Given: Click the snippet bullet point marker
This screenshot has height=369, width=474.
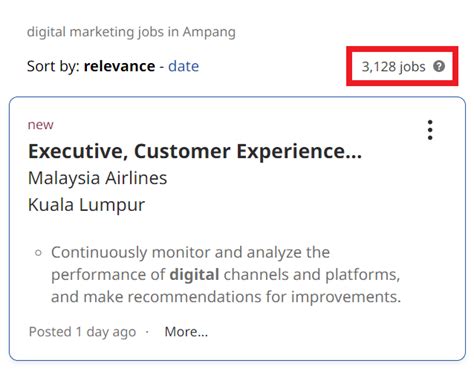Looking at the screenshot, I should click(x=38, y=253).
